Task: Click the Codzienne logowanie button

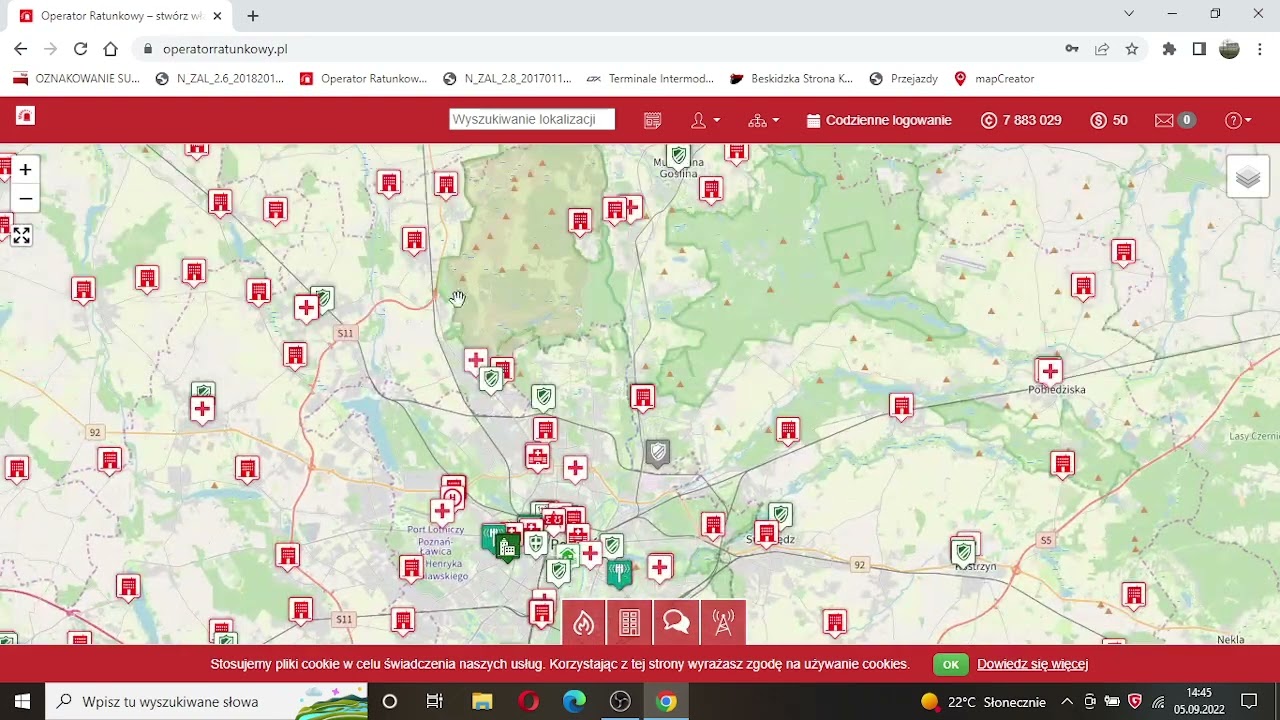Action: pyautogui.click(x=879, y=120)
